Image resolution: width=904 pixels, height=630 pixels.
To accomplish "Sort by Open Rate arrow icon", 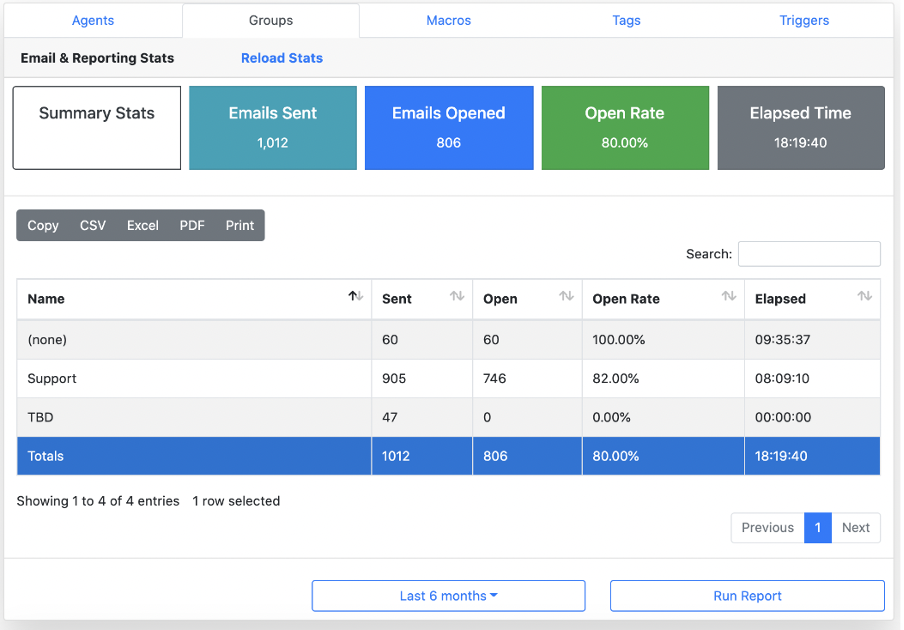I will tap(729, 296).
